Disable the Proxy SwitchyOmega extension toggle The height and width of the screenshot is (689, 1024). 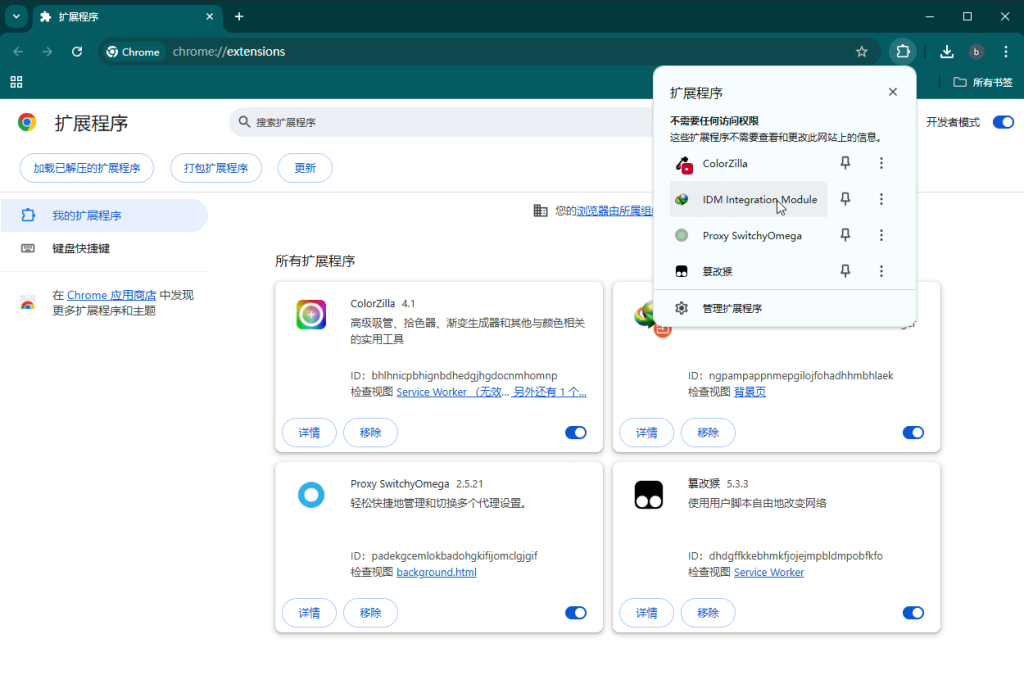[575, 612]
